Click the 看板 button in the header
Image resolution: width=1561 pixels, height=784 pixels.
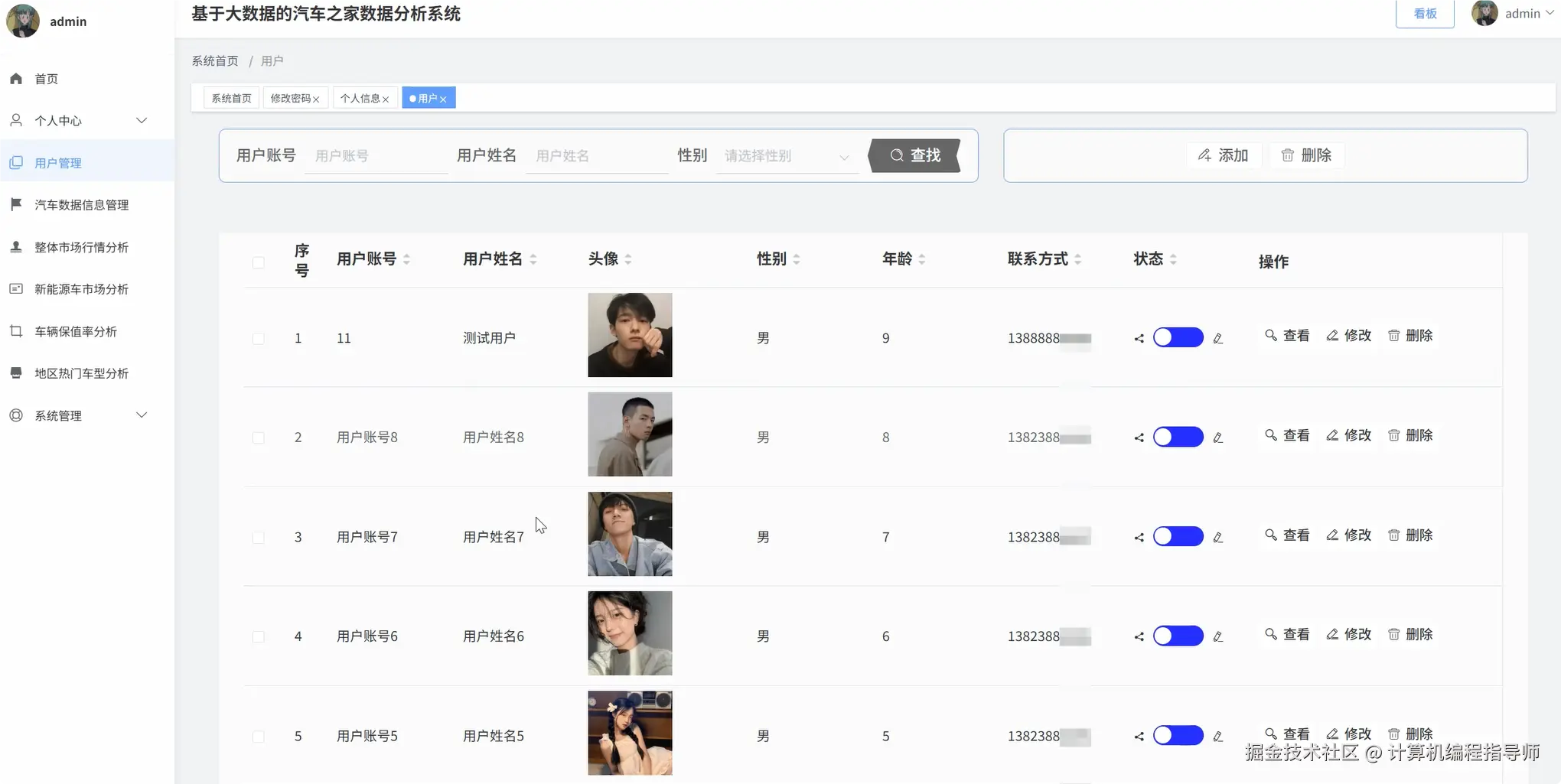1425,14
